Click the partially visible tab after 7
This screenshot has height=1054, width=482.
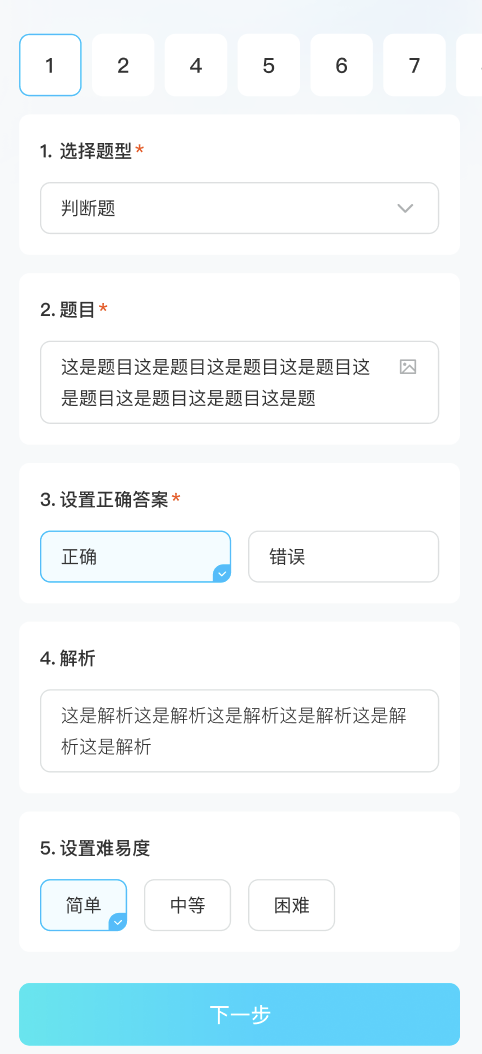click(x=469, y=65)
